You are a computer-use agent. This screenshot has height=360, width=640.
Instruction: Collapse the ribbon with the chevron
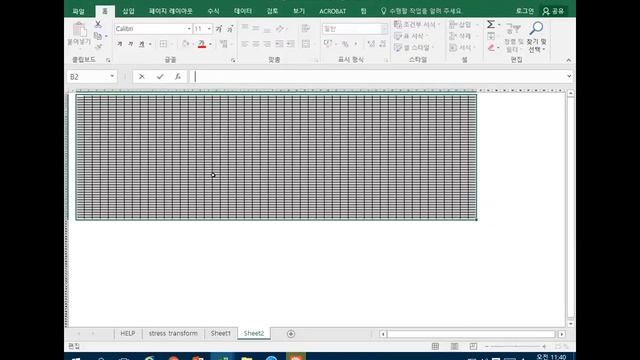coord(569,60)
